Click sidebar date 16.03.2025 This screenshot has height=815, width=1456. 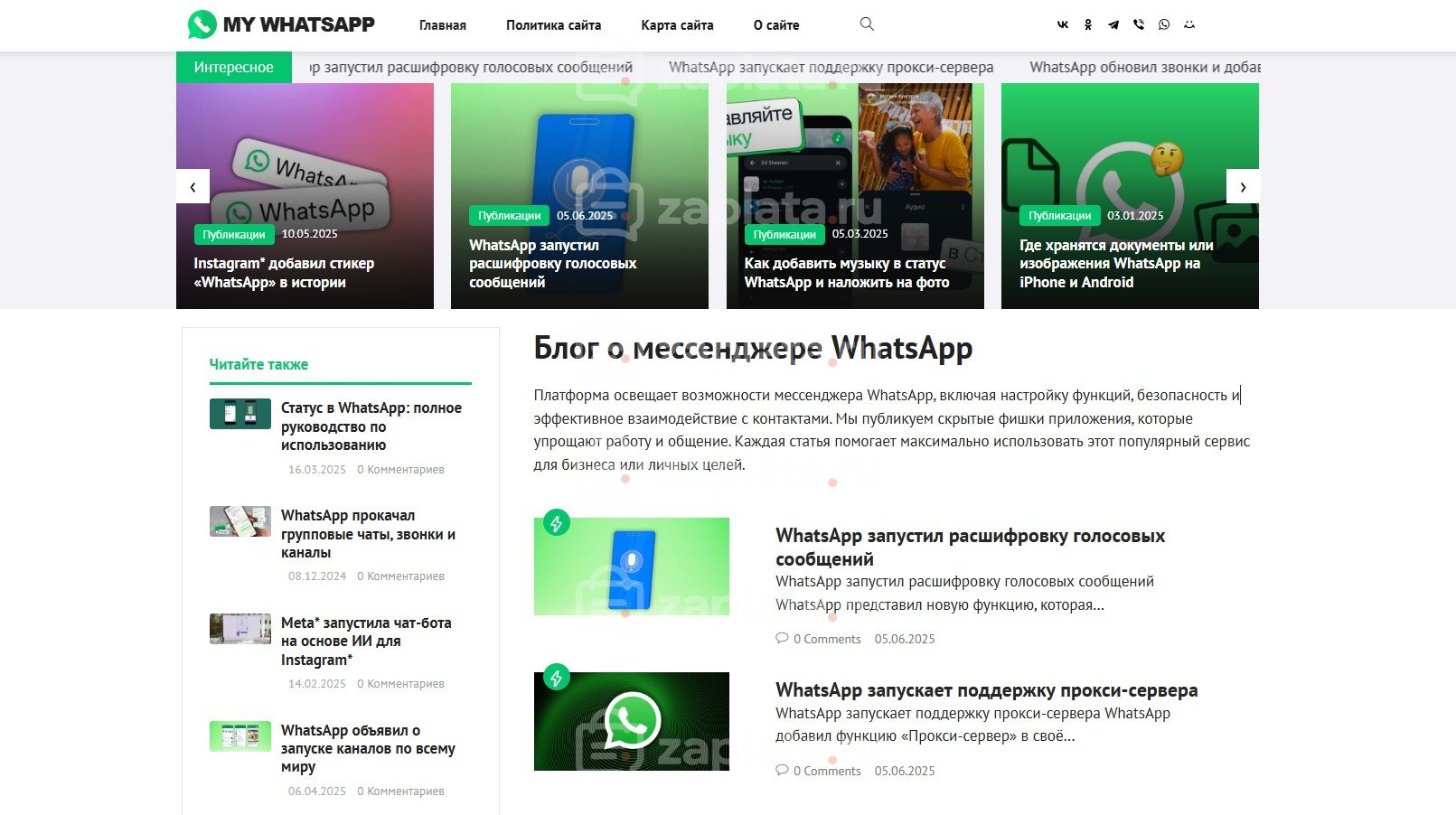click(x=317, y=470)
